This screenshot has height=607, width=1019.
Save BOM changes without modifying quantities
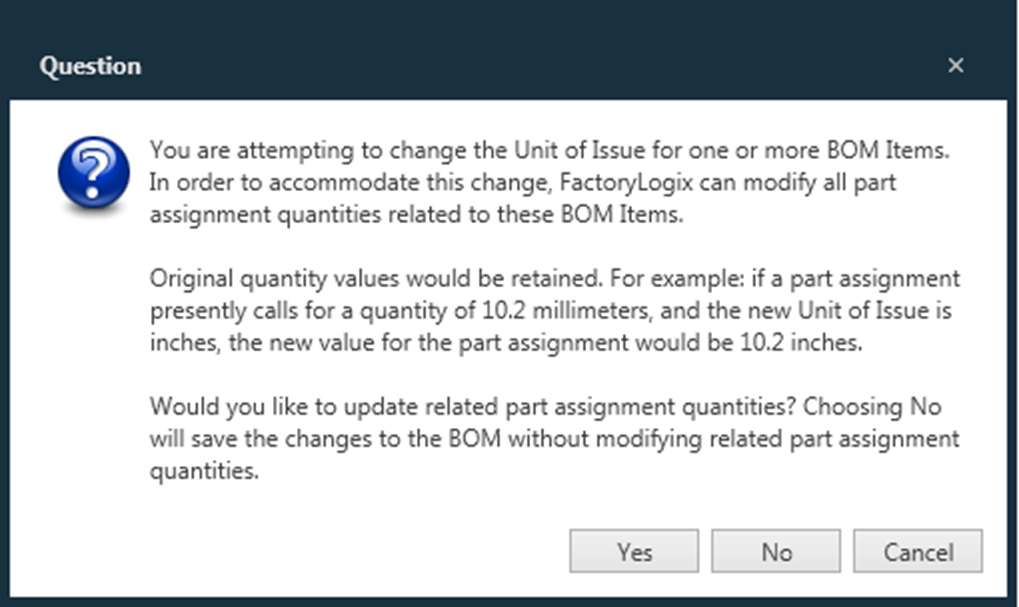[x=775, y=550]
